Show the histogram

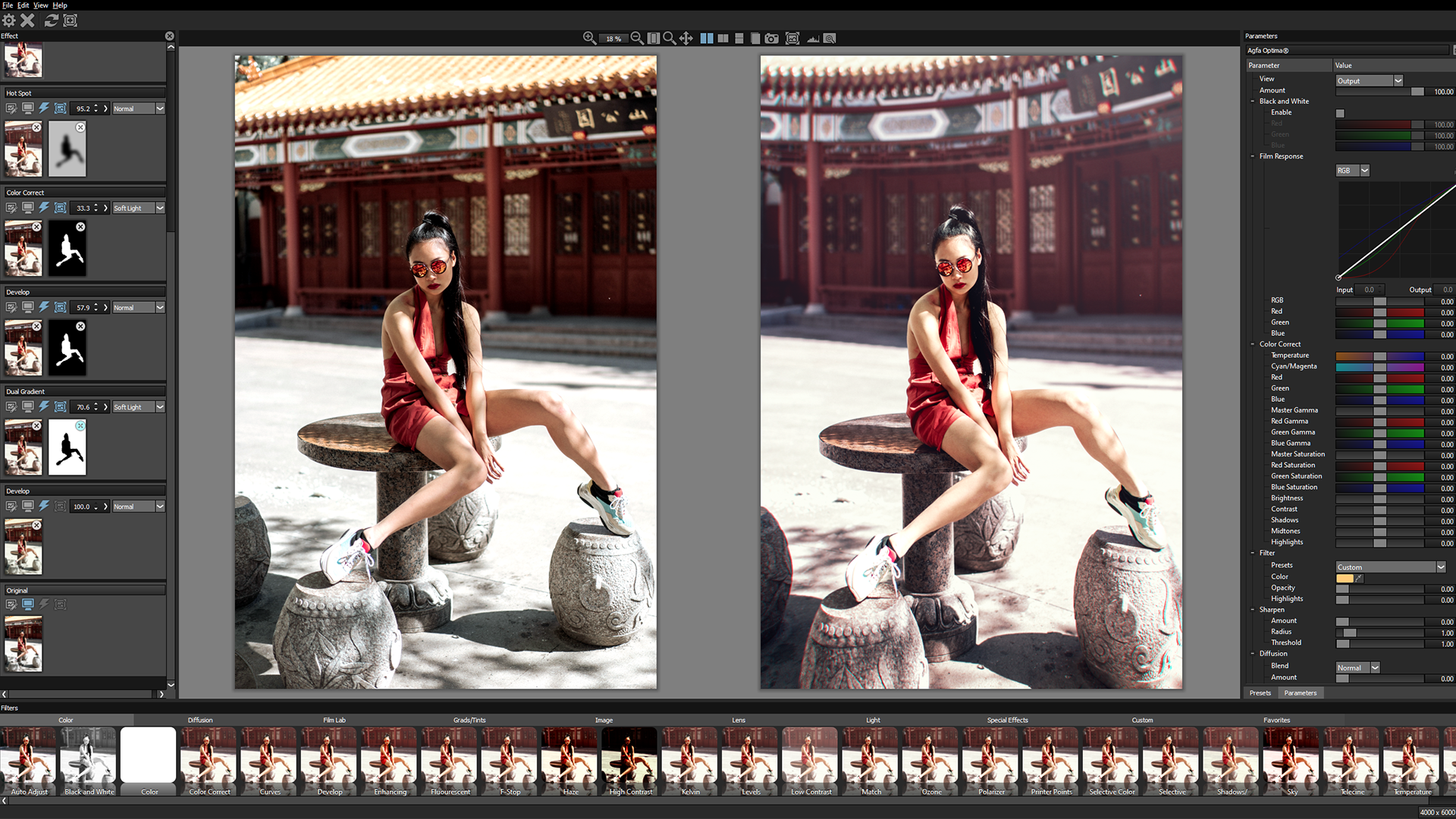(813, 38)
